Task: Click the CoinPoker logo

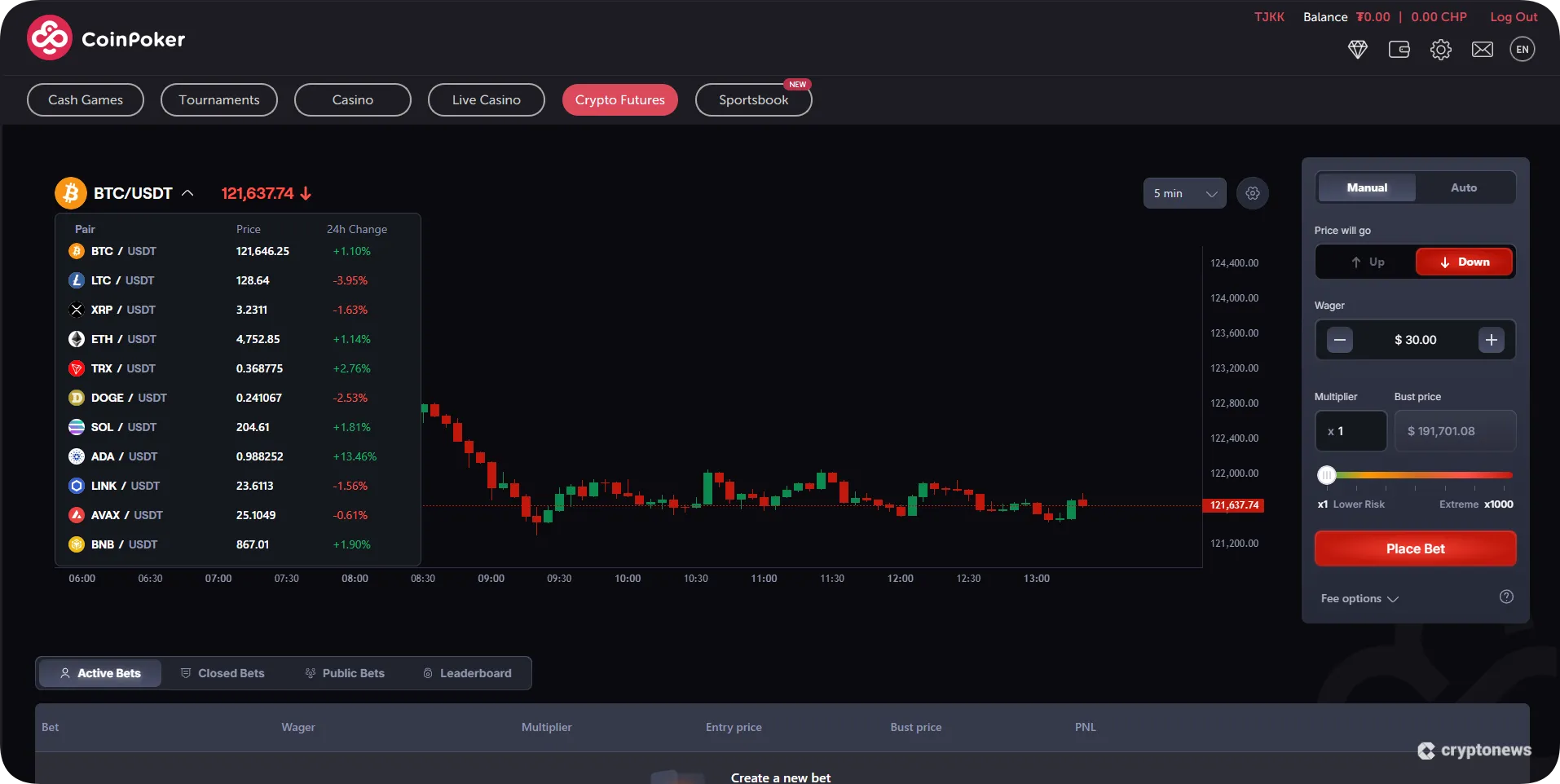Action: coord(104,37)
